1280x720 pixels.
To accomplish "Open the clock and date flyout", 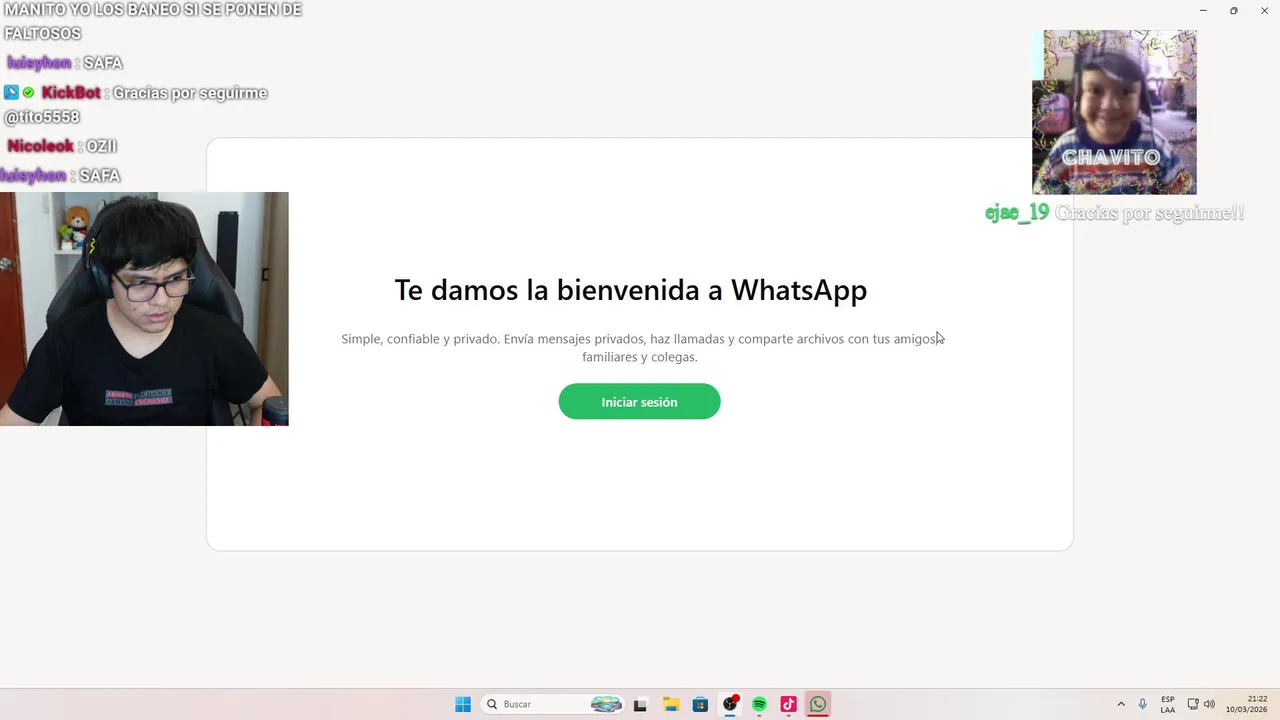I will coord(1247,704).
